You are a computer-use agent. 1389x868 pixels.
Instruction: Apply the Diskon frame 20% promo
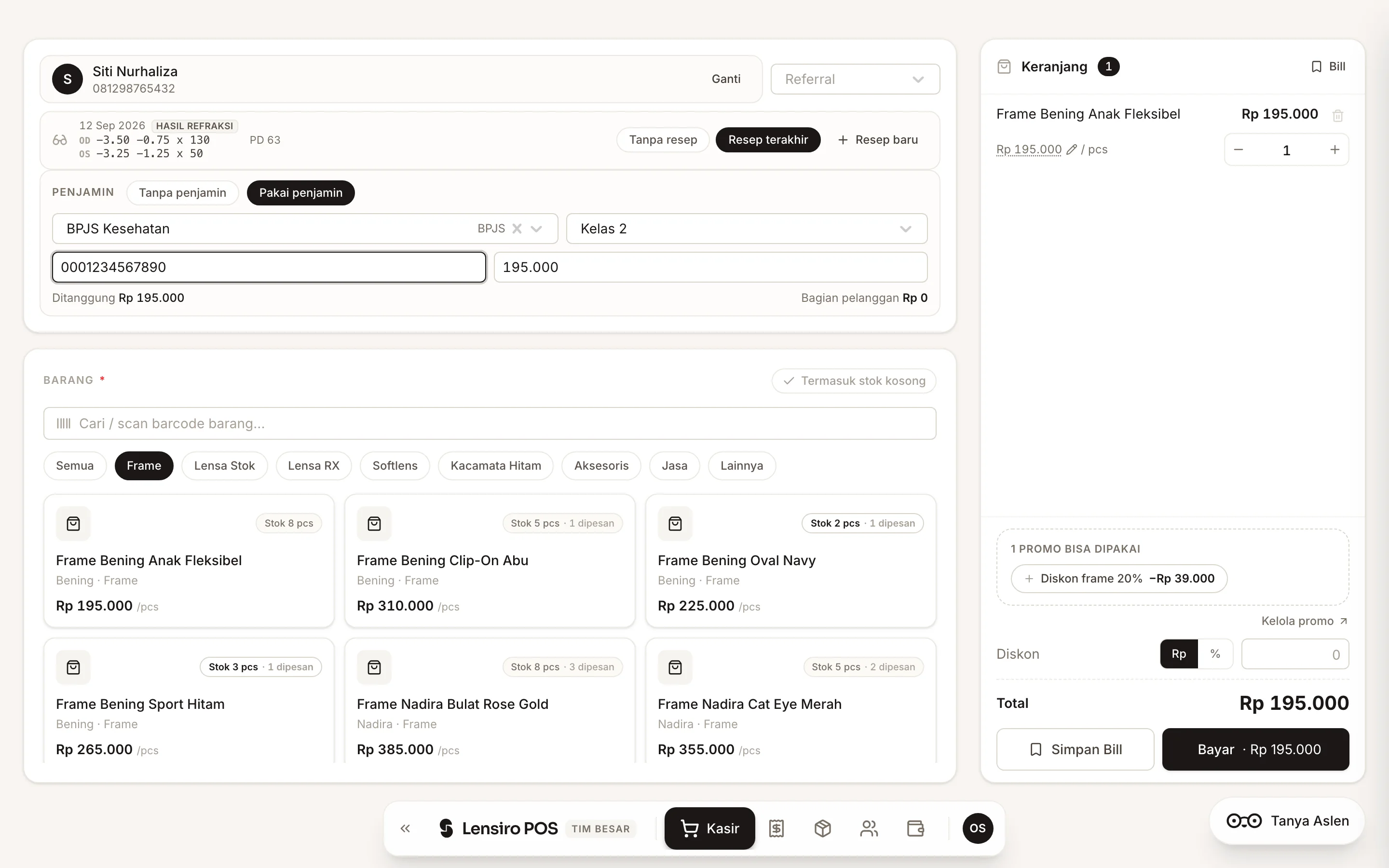(1119, 579)
